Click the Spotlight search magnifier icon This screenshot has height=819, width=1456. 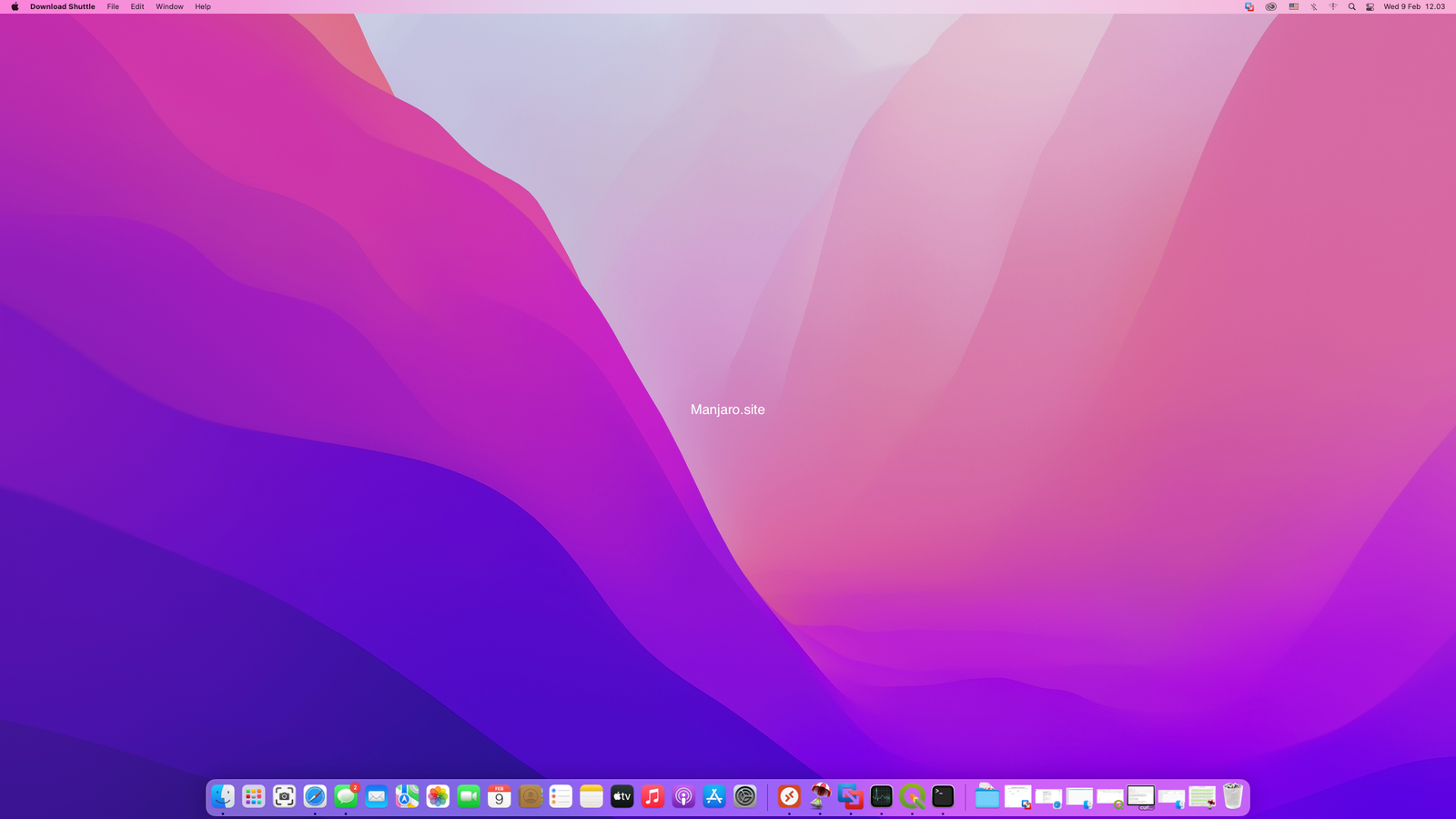click(1351, 6)
